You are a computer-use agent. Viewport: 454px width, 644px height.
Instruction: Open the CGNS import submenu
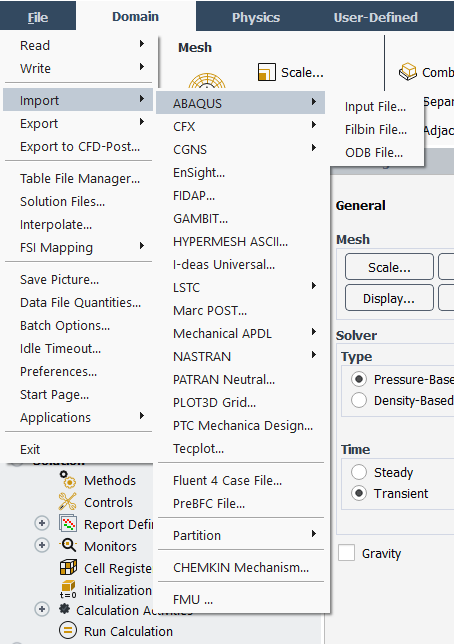click(241, 150)
